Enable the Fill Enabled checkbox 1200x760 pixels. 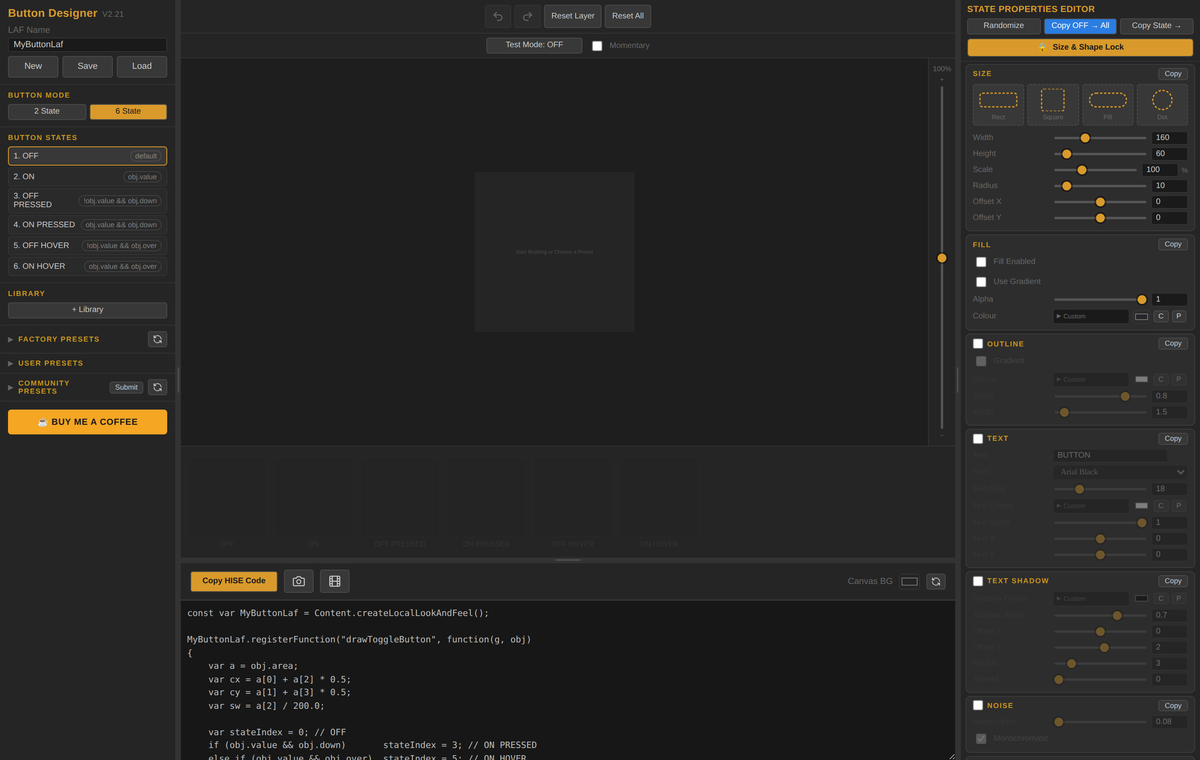click(x=981, y=262)
